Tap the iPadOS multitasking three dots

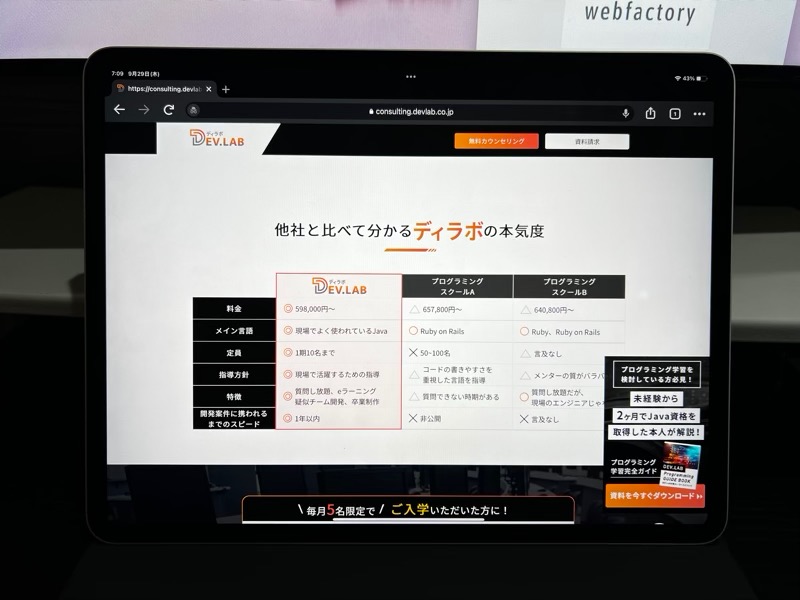411,76
